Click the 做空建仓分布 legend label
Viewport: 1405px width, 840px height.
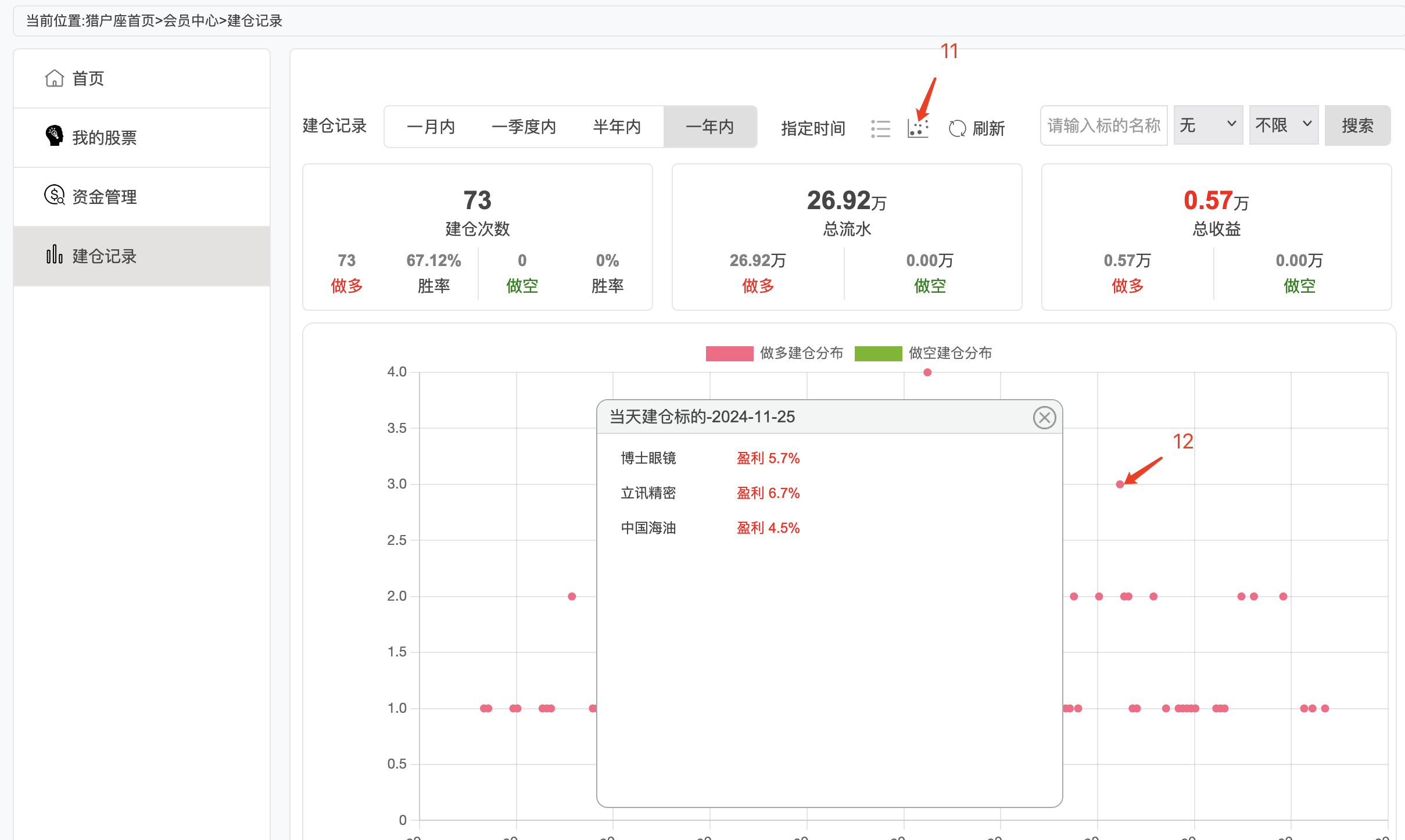(x=950, y=353)
